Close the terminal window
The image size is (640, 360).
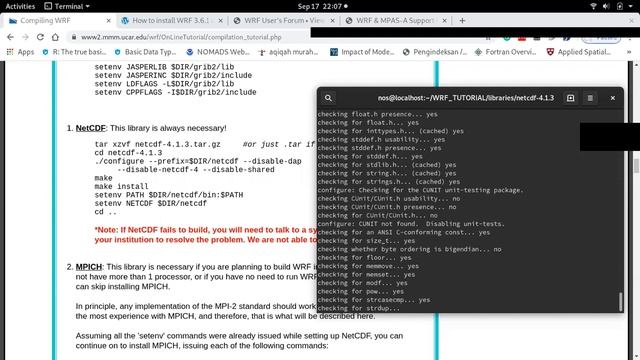(x=613, y=98)
